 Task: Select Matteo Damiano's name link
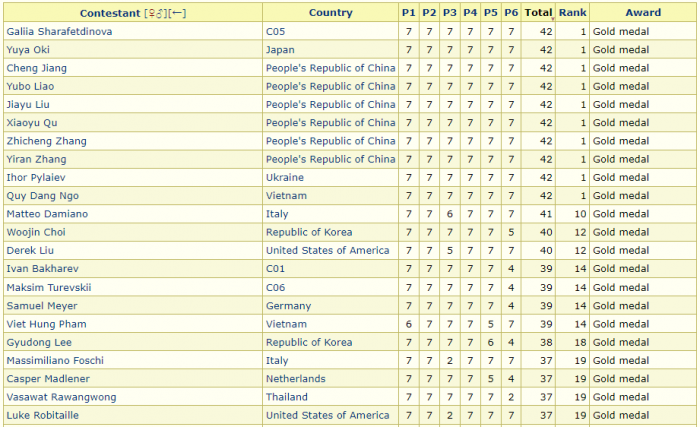click(47, 214)
